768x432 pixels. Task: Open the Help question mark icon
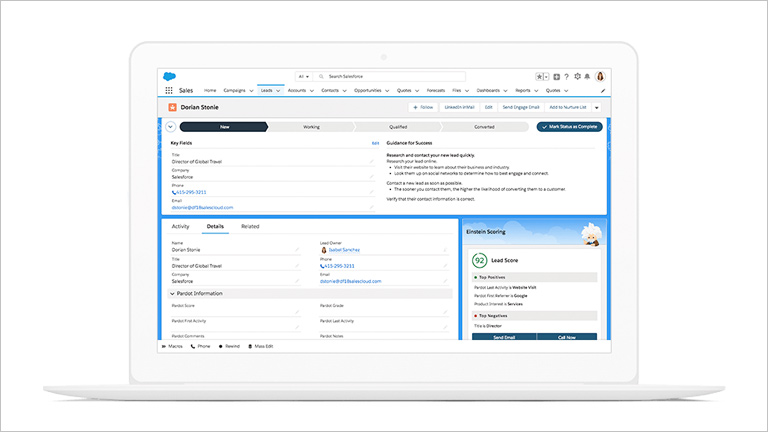coord(567,77)
